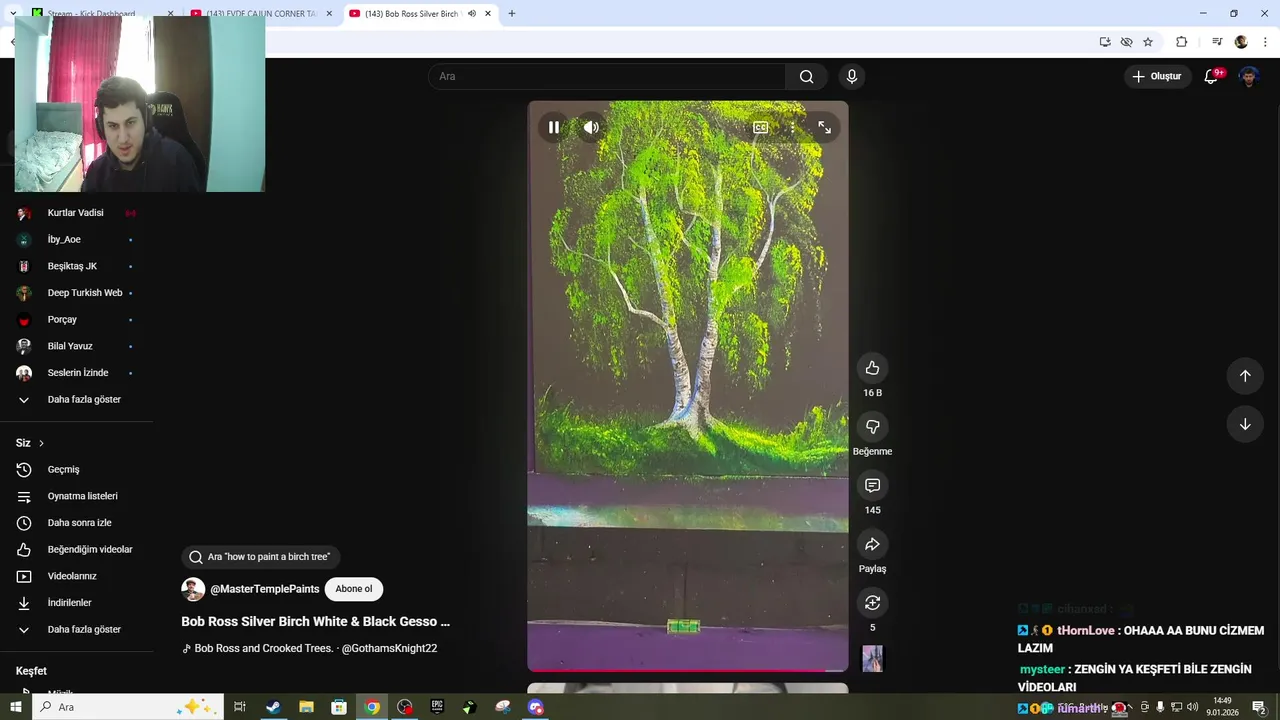The image size is (1280, 720).
Task: Toggle closed captions on the Short
Action: click(760, 127)
